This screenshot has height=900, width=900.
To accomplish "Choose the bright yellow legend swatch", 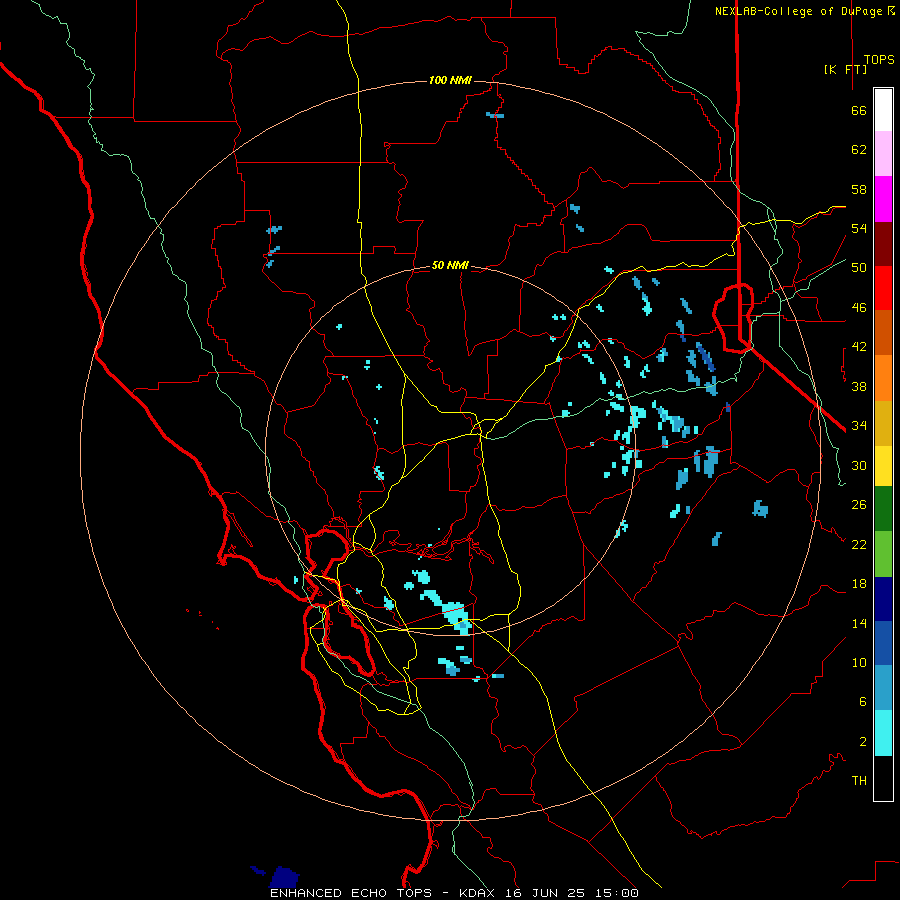I will [883, 465].
